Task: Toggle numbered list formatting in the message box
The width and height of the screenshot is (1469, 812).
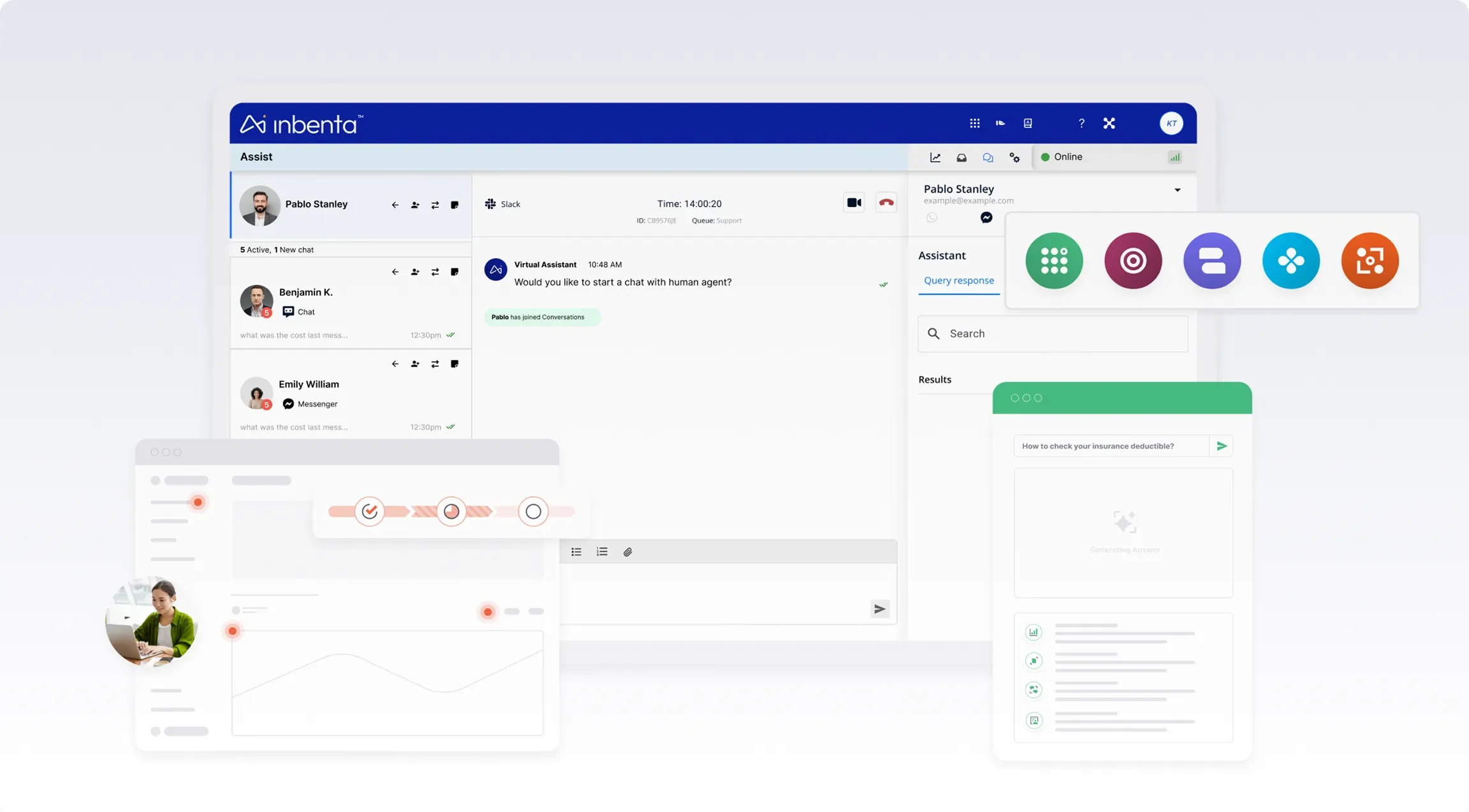Action: [601, 551]
